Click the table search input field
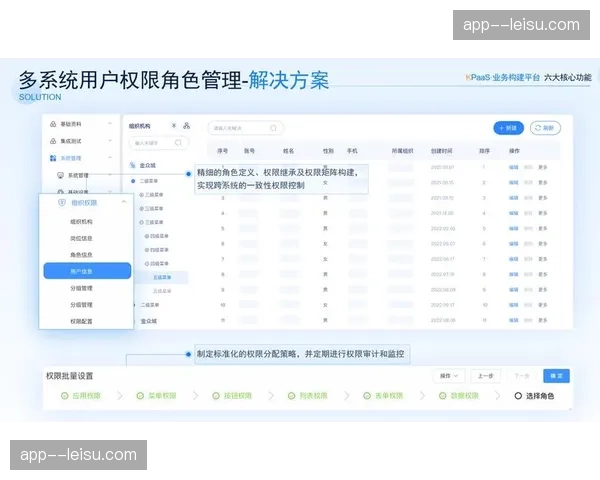Viewport: 600px width, 480px height. 245,128
